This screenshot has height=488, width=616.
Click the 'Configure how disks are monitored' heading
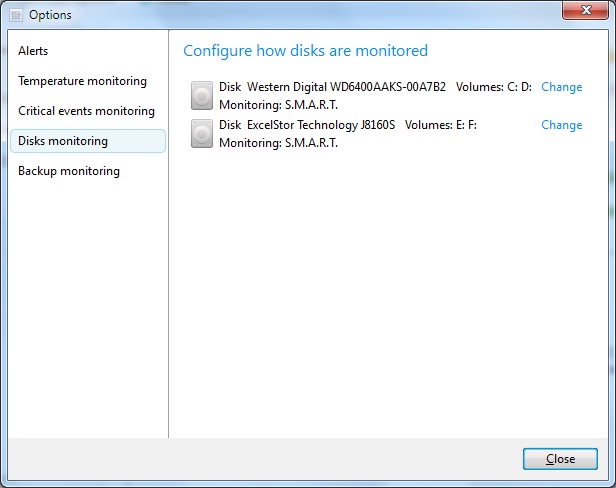click(305, 51)
